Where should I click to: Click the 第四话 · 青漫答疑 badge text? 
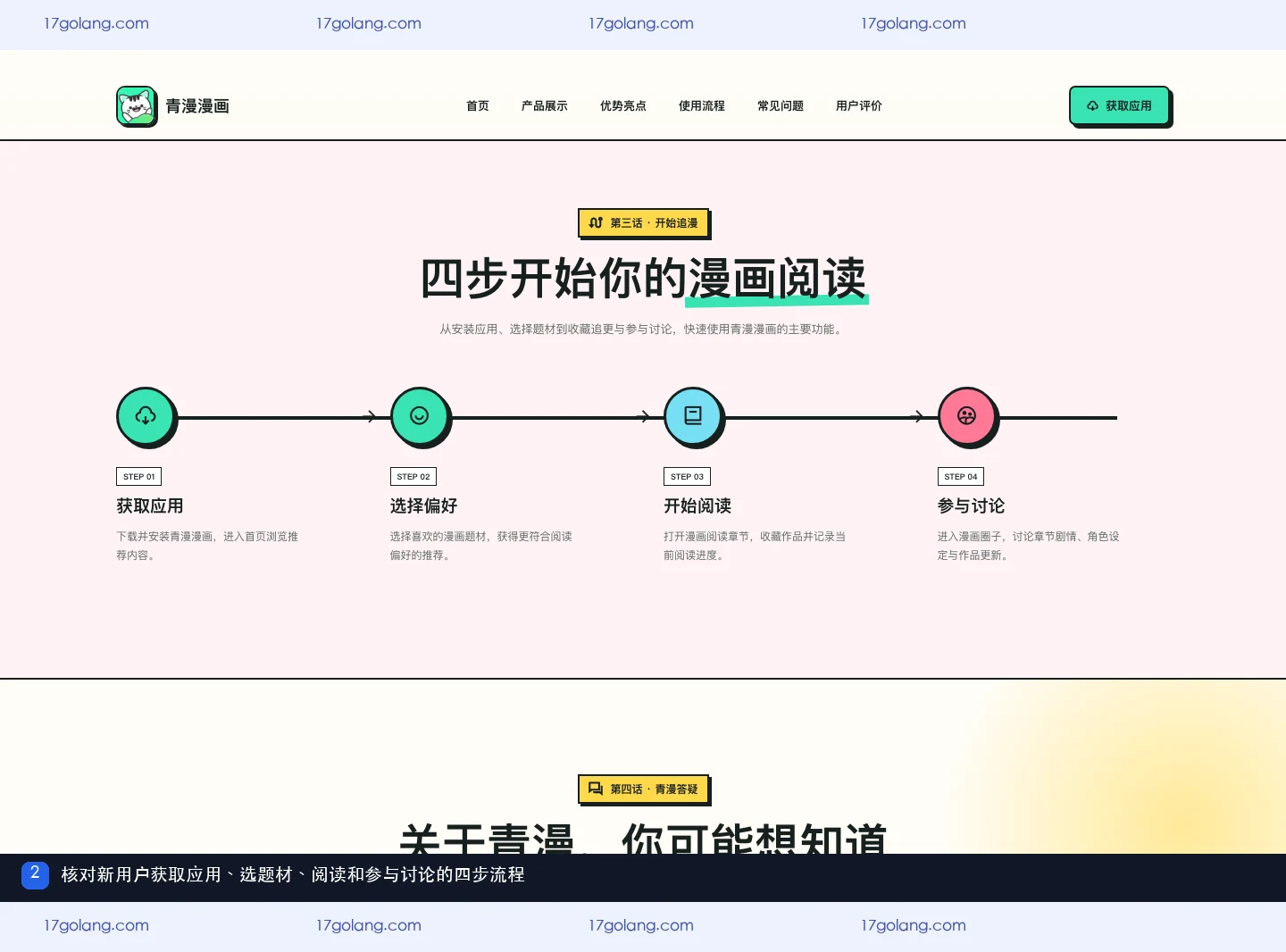click(655, 789)
